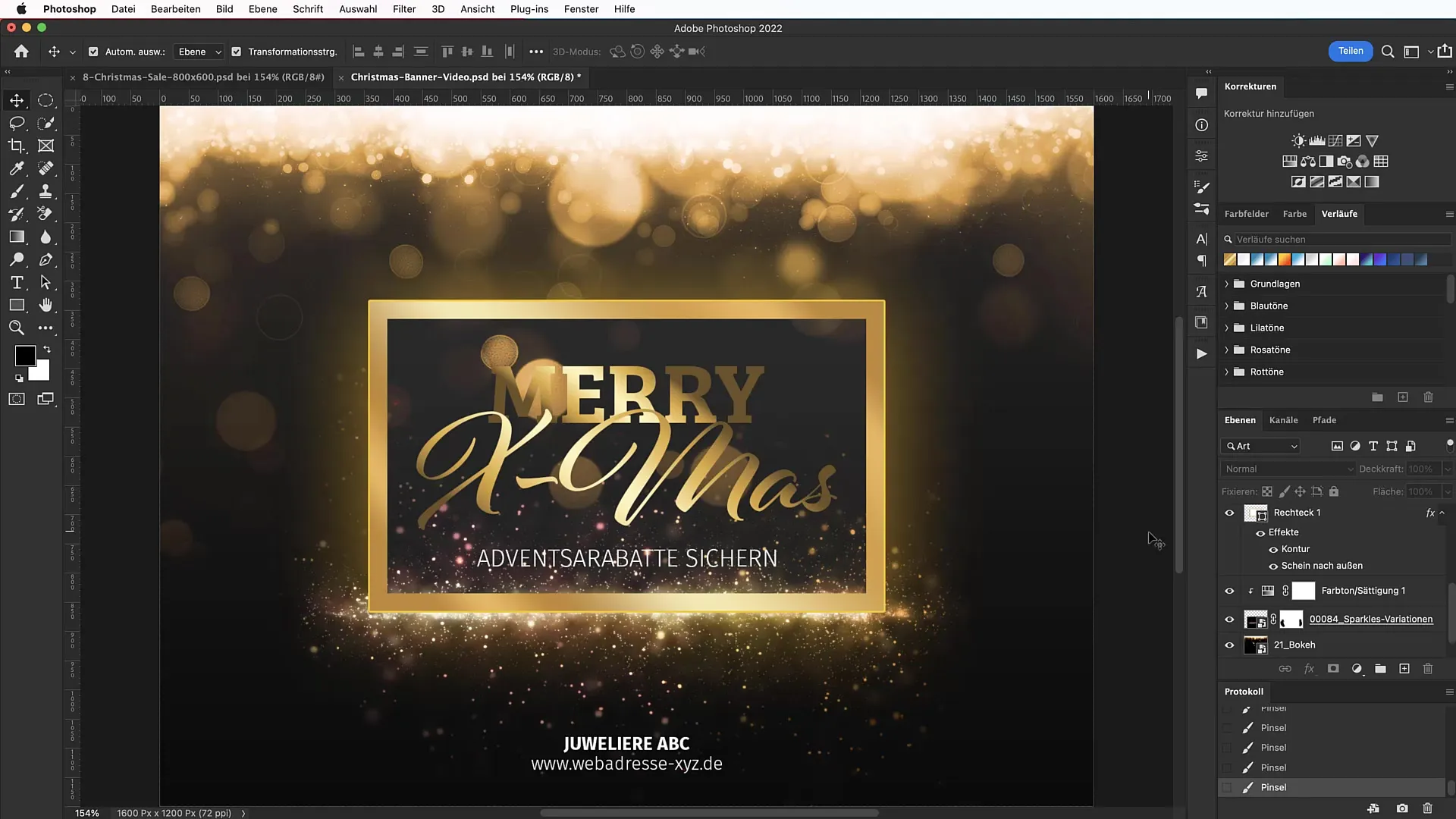The image size is (1456, 819).
Task: Open the Normal blend mode dropdown
Action: tap(1288, 469)
